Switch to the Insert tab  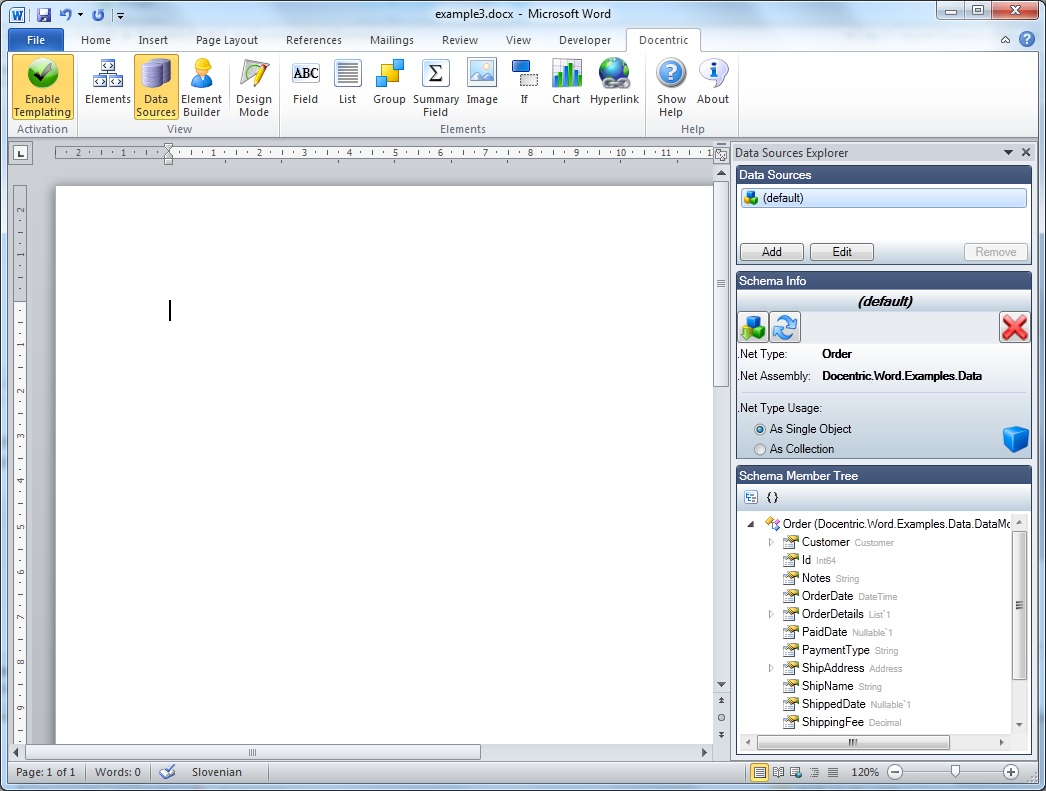click(153, 40)
